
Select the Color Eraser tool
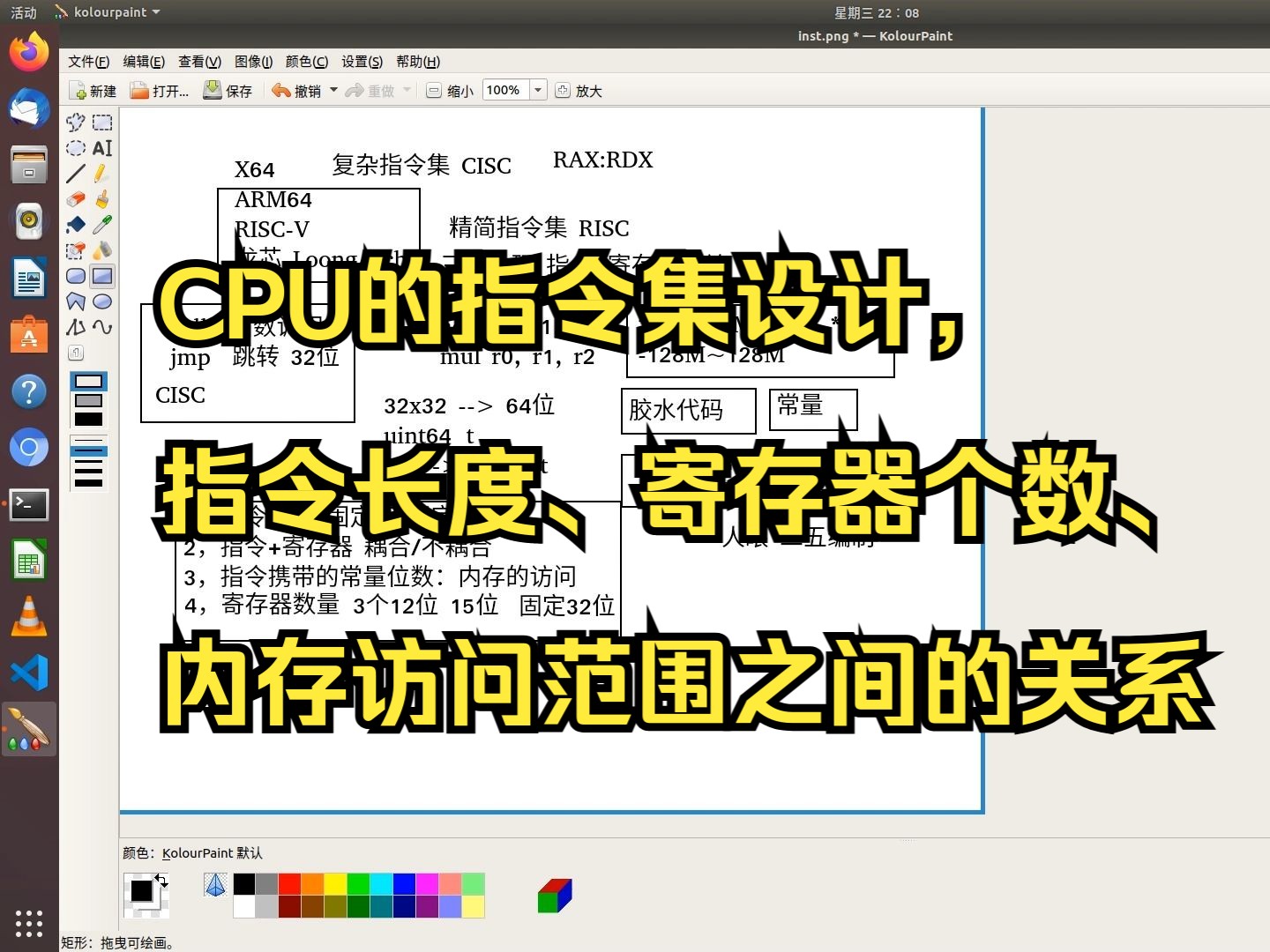pos(76,250)
